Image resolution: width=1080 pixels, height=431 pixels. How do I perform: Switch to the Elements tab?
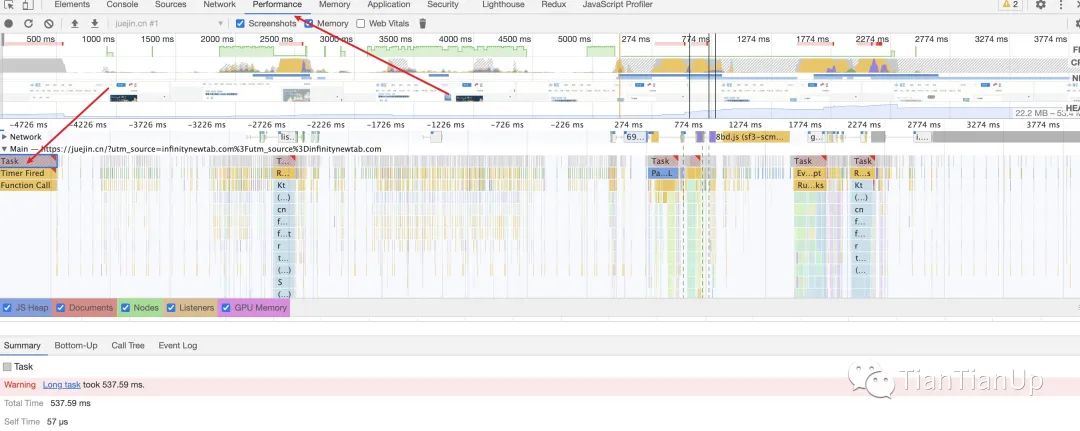coord(72,4)
